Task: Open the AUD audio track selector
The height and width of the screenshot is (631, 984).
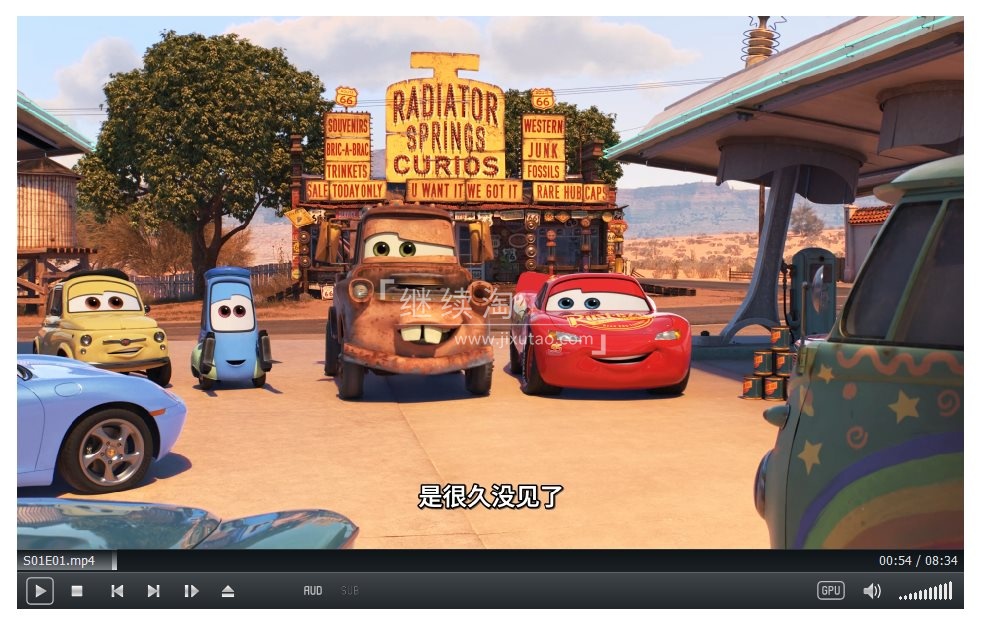Action: click(313, 591)
